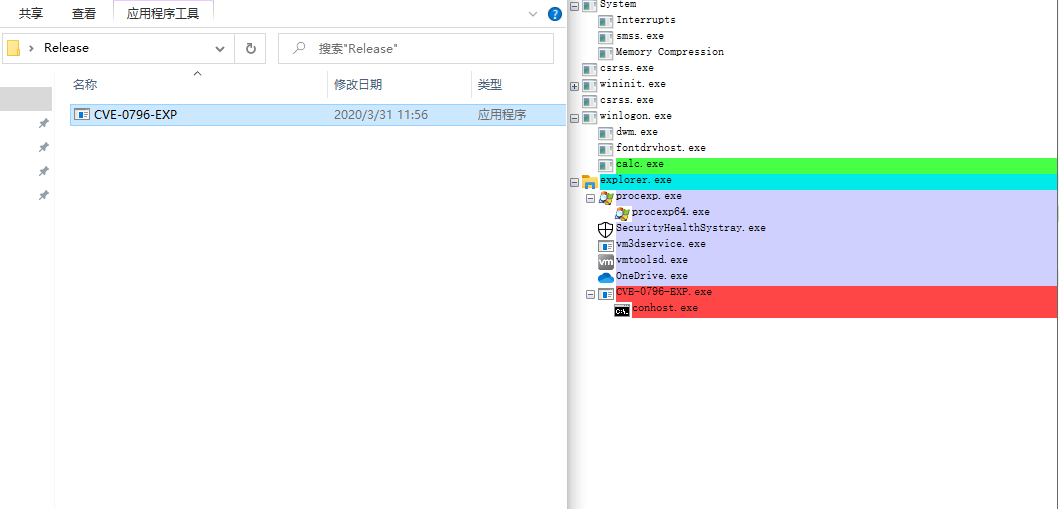The width and height of the screenshot is (1059, 509).
Task: Select the OneDrive.exe cloud icon
Action: tap(605, 276)
